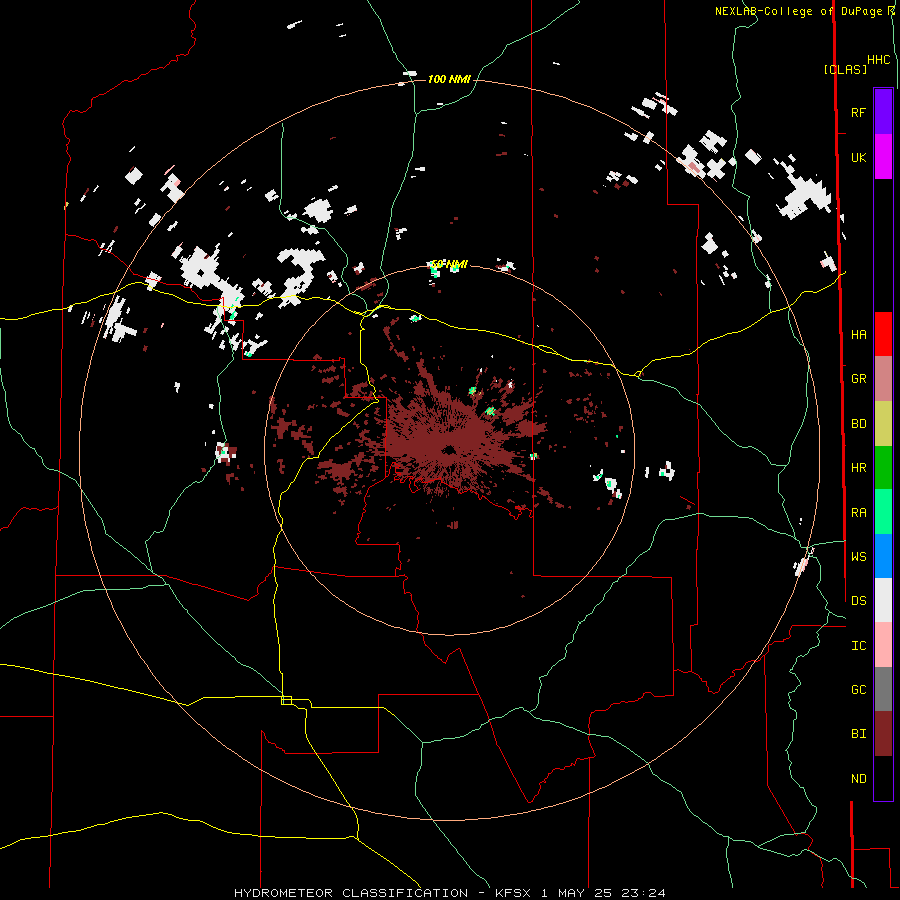
Task: Click the 100 NMI range ring label
Action: [x=449, y=79]
